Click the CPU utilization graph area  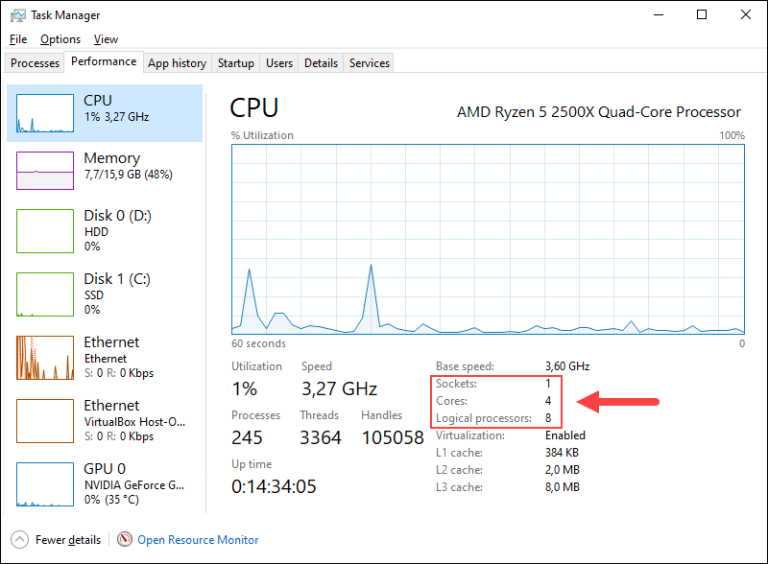click(x=488, y=238)
